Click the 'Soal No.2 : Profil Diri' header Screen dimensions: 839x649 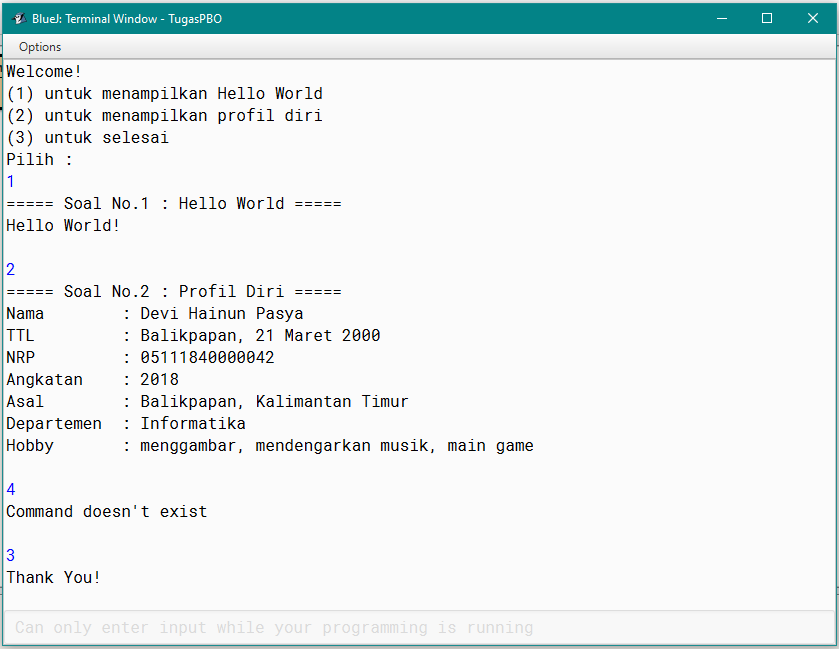tap(172, 291)
